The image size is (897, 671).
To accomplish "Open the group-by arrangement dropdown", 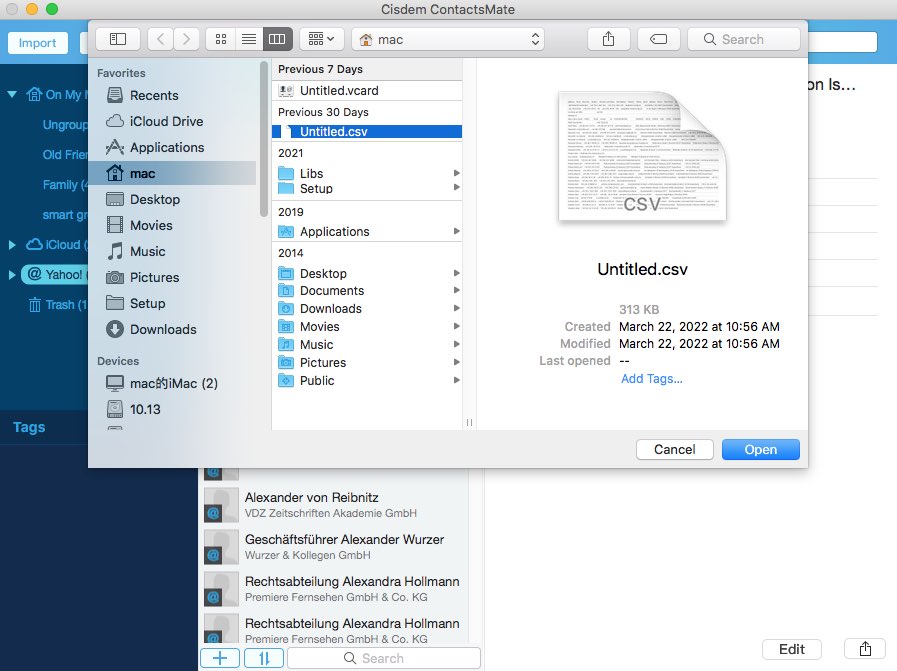I will (x=322, y=39).
